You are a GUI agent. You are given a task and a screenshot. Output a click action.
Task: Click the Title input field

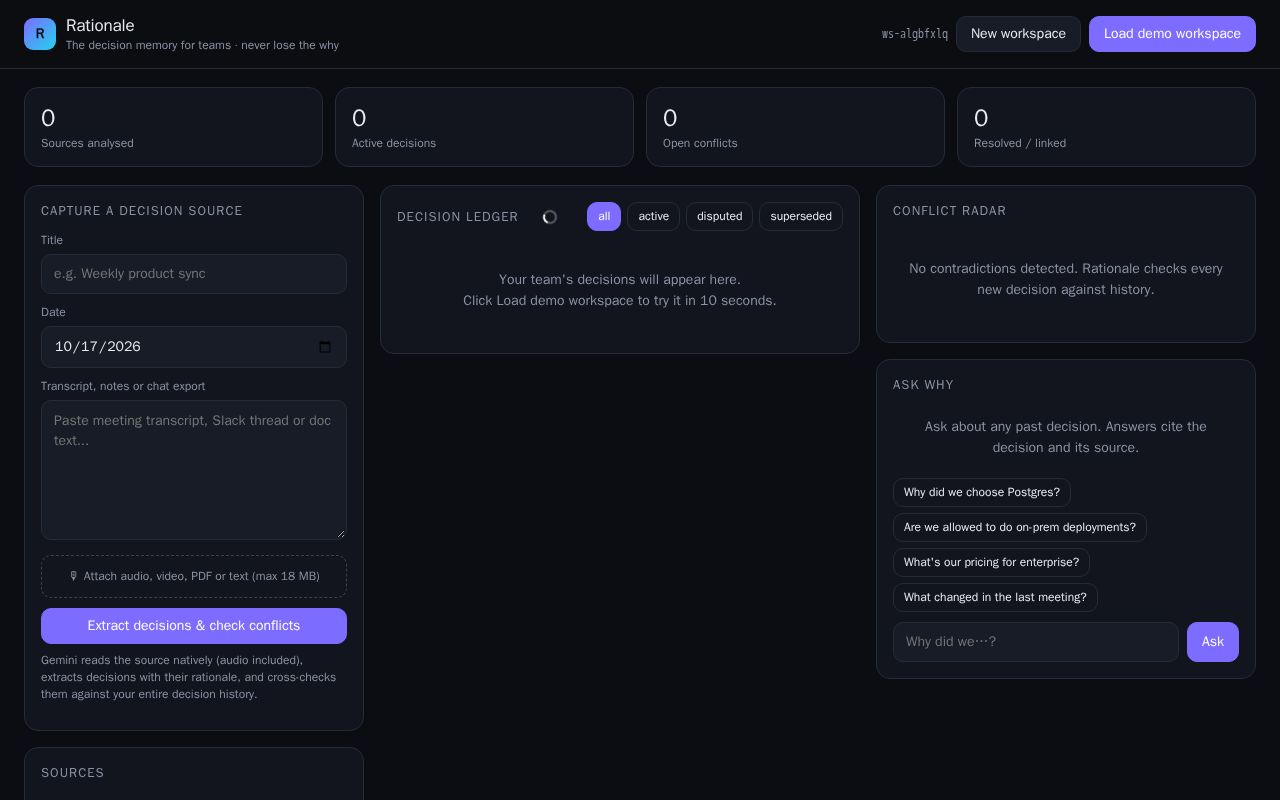tap(194, 274)
